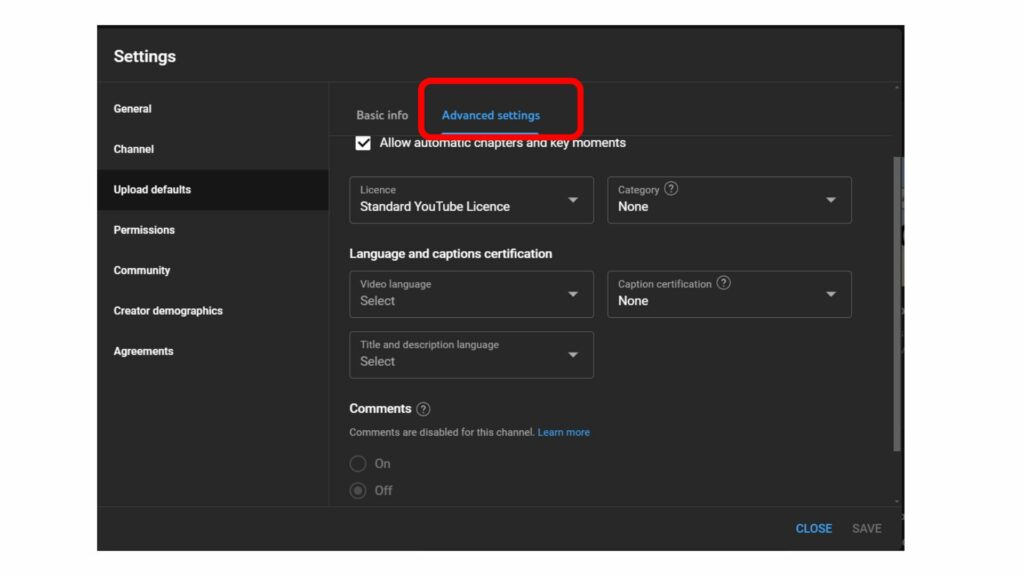Screen dimensions: 1024x576
Task: Open the Creator demographics section
Action: pyautogui.click(x=168, y=310)
